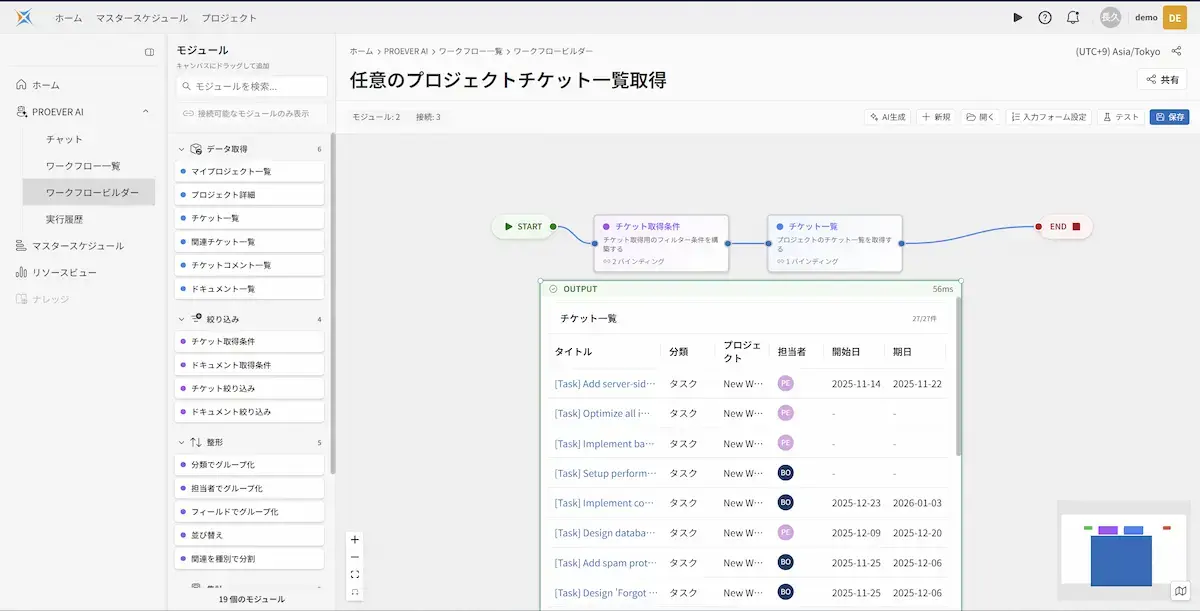The image size is (1200, 611).
Task: Select the チケット一覧 node on the canvas
Action: (x=835, y=243)
